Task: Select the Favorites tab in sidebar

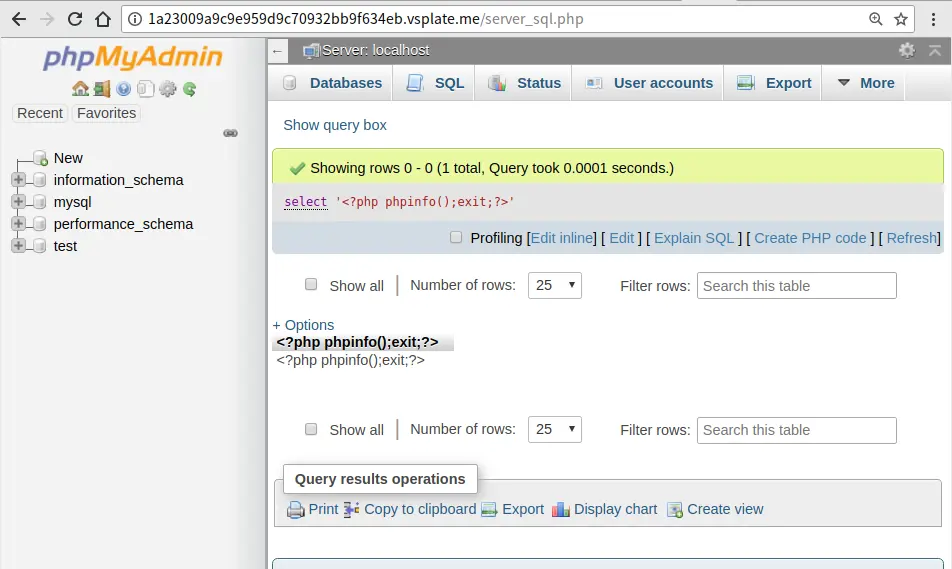Action: pyautogui.click(x=106, y=114)
